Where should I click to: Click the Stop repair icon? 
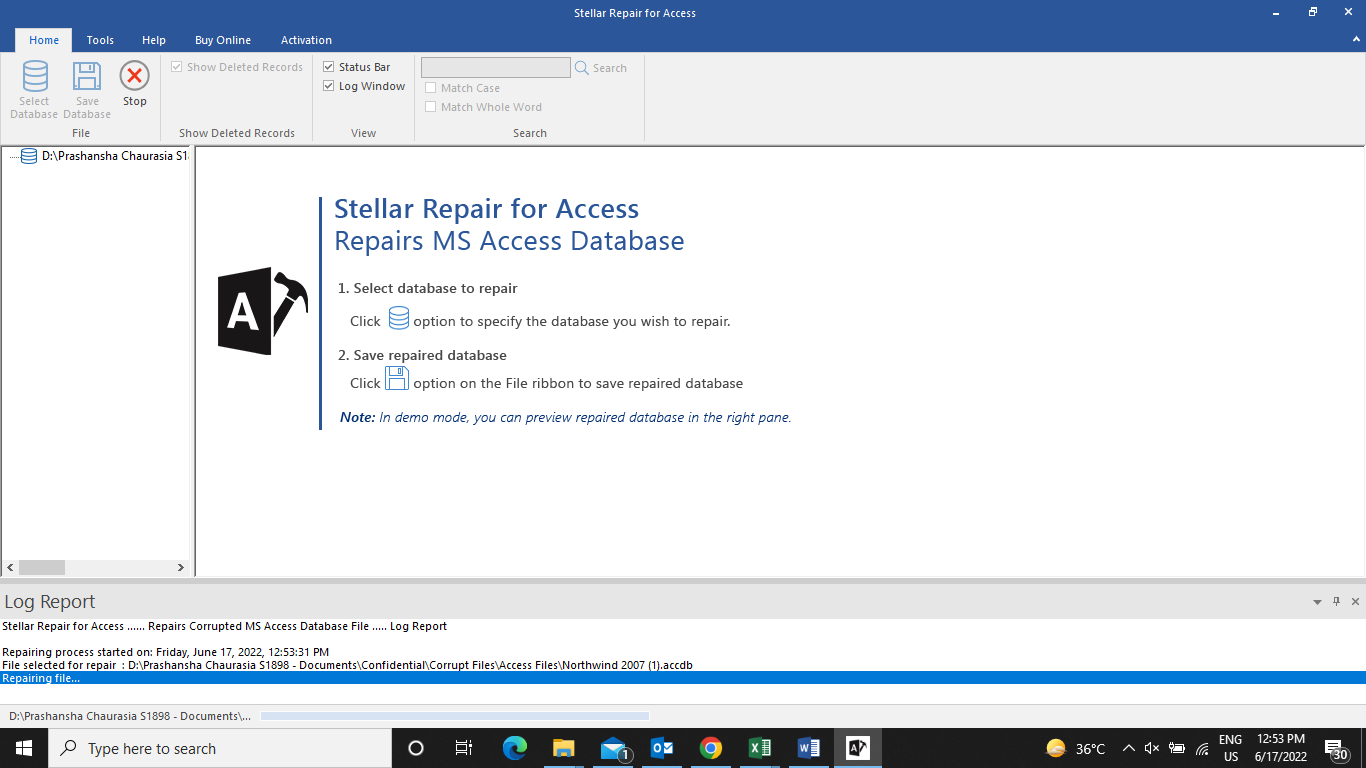pyautogui.click(x=134, y=75)
